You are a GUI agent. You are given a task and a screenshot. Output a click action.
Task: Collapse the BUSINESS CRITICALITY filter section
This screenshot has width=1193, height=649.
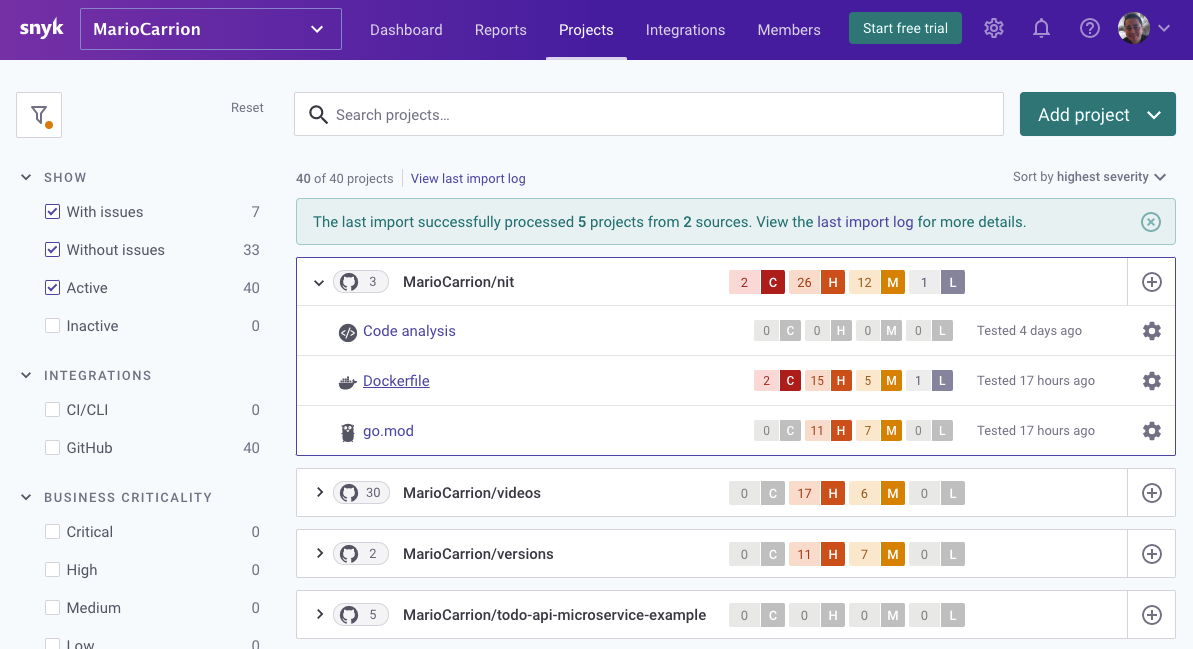[26, 497]
